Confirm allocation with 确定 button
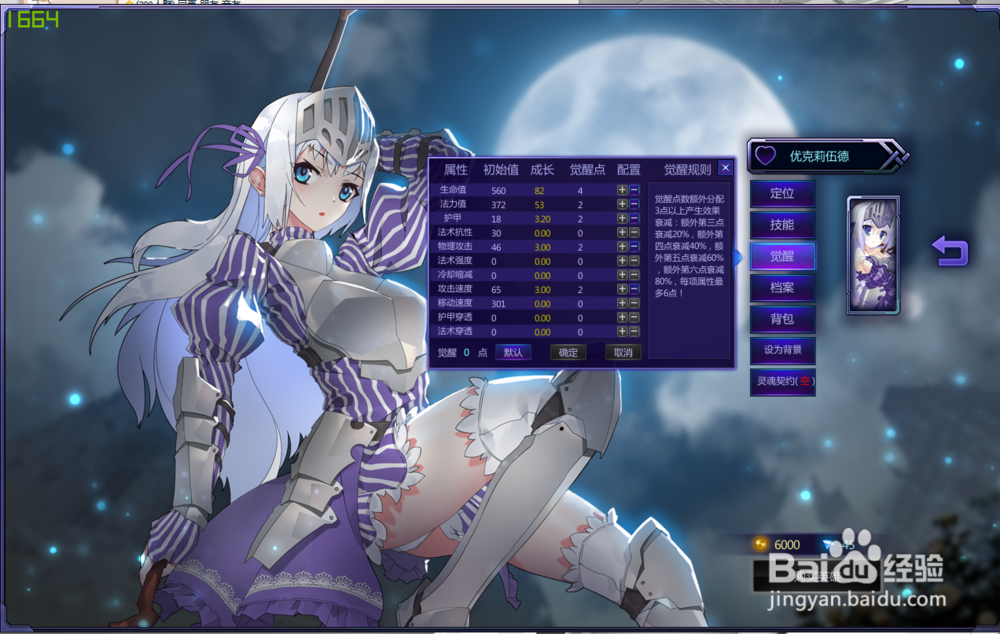The width and height of the screenshot is (1000, 634). tap(568, 352)
